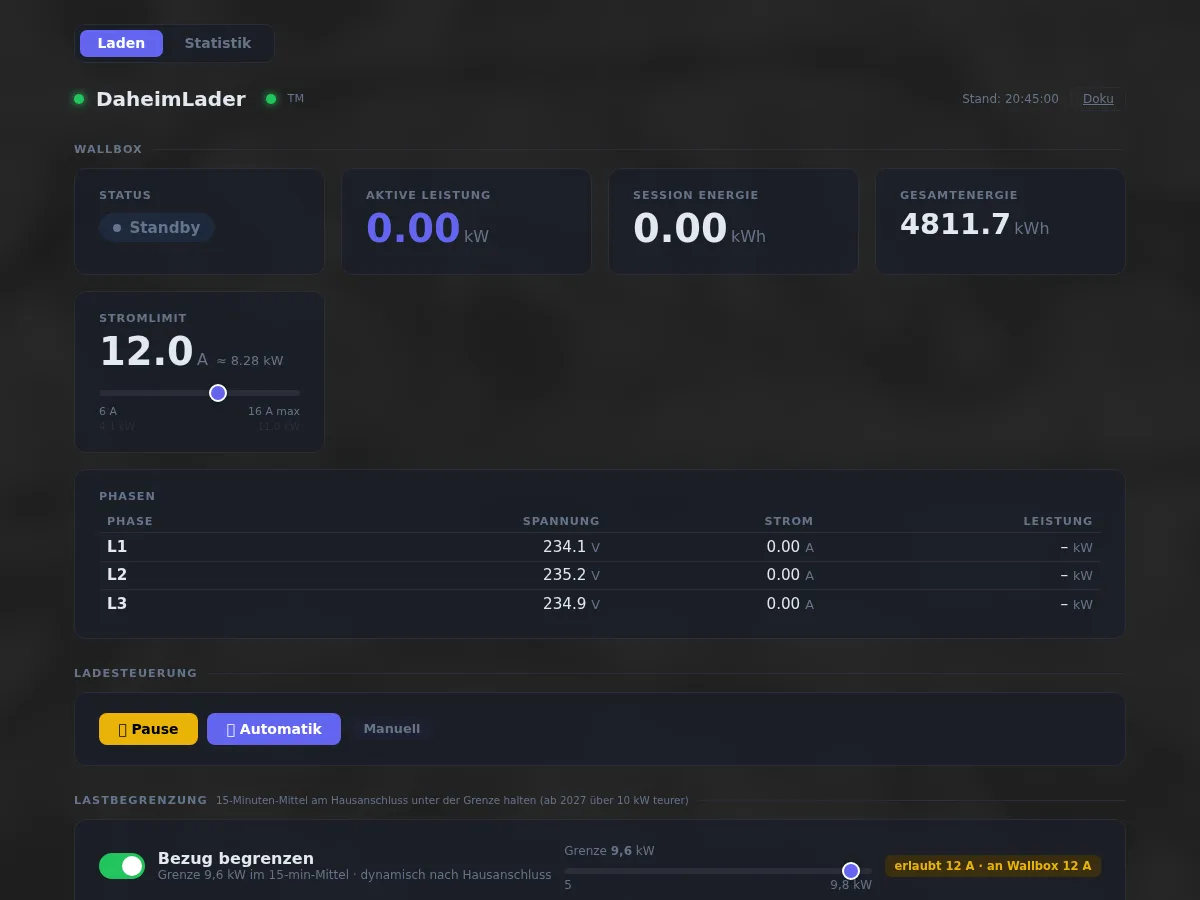Click the '6 A' minimum label
The image size is (1200, 900).
click(x=108, y=411)
